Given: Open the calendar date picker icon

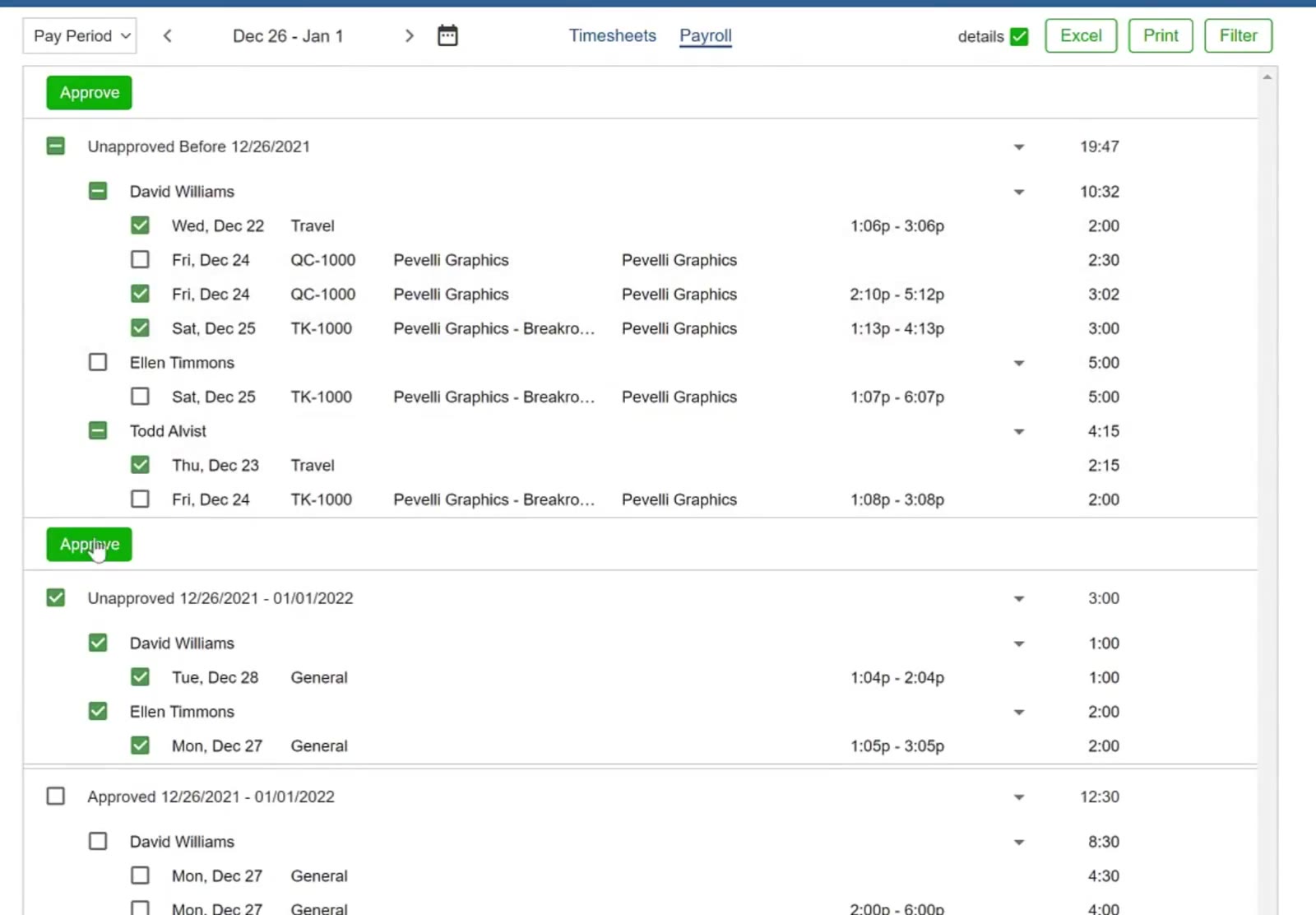Looking at the screenshot, I should click(447, 35).
